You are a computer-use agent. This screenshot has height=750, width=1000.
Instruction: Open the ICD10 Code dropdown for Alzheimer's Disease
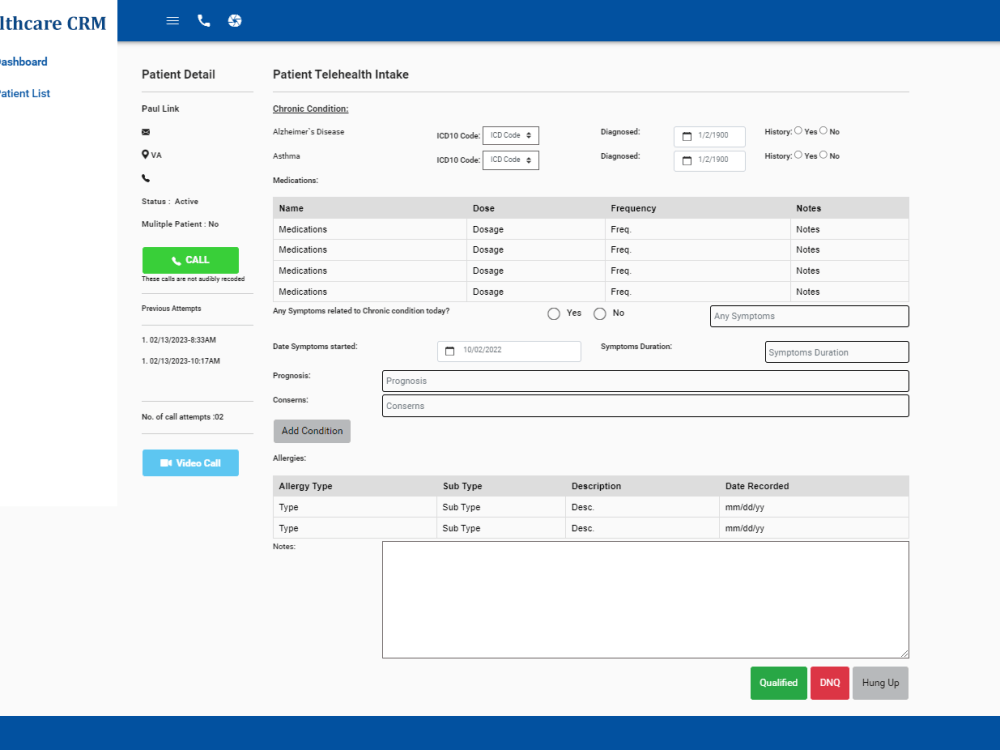(510, 135)
